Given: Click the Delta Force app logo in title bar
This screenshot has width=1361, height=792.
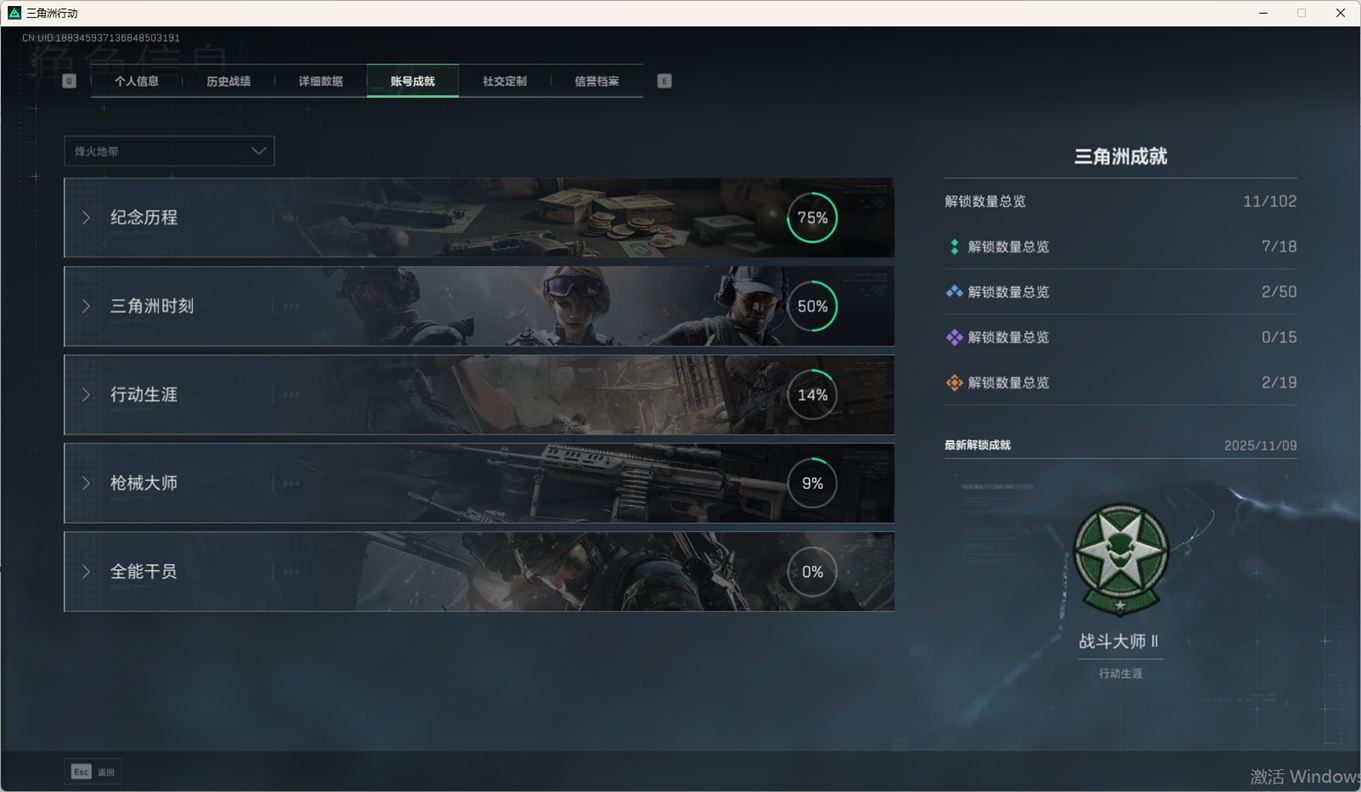Looking at the screenshot, I should click(x=14, y=13).
